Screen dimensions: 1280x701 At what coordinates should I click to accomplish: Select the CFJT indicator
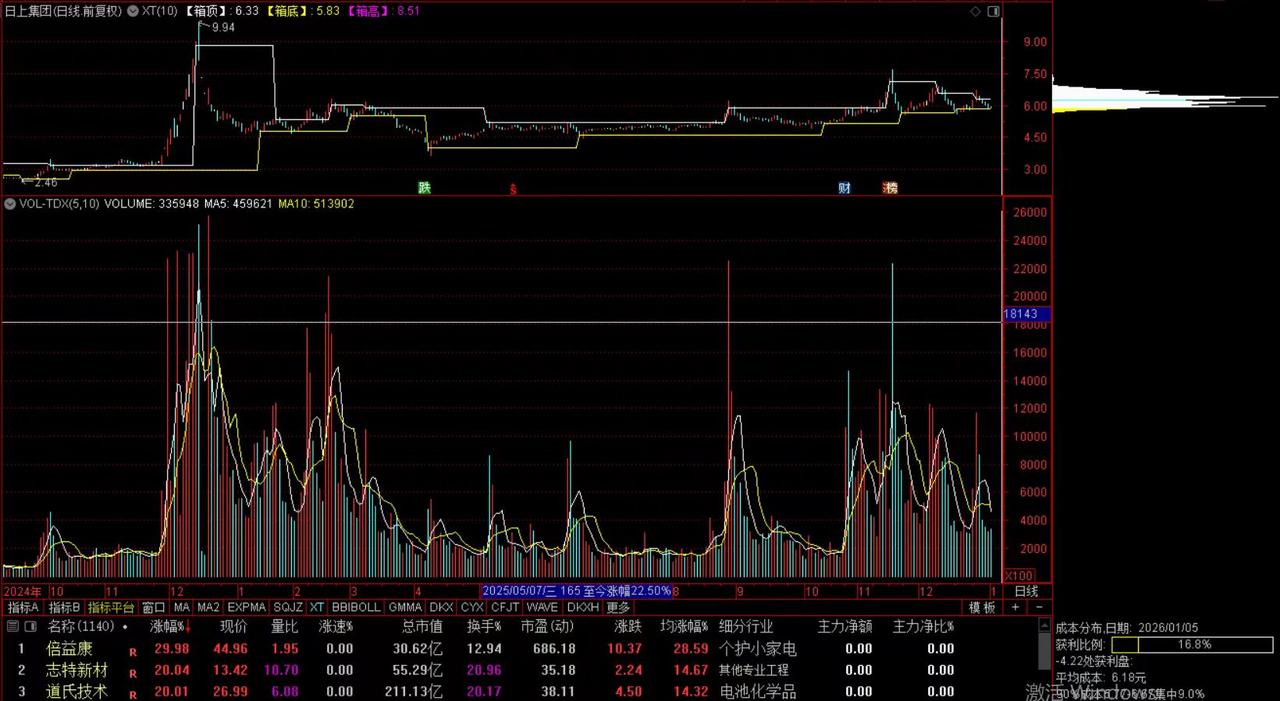[505, 607]
